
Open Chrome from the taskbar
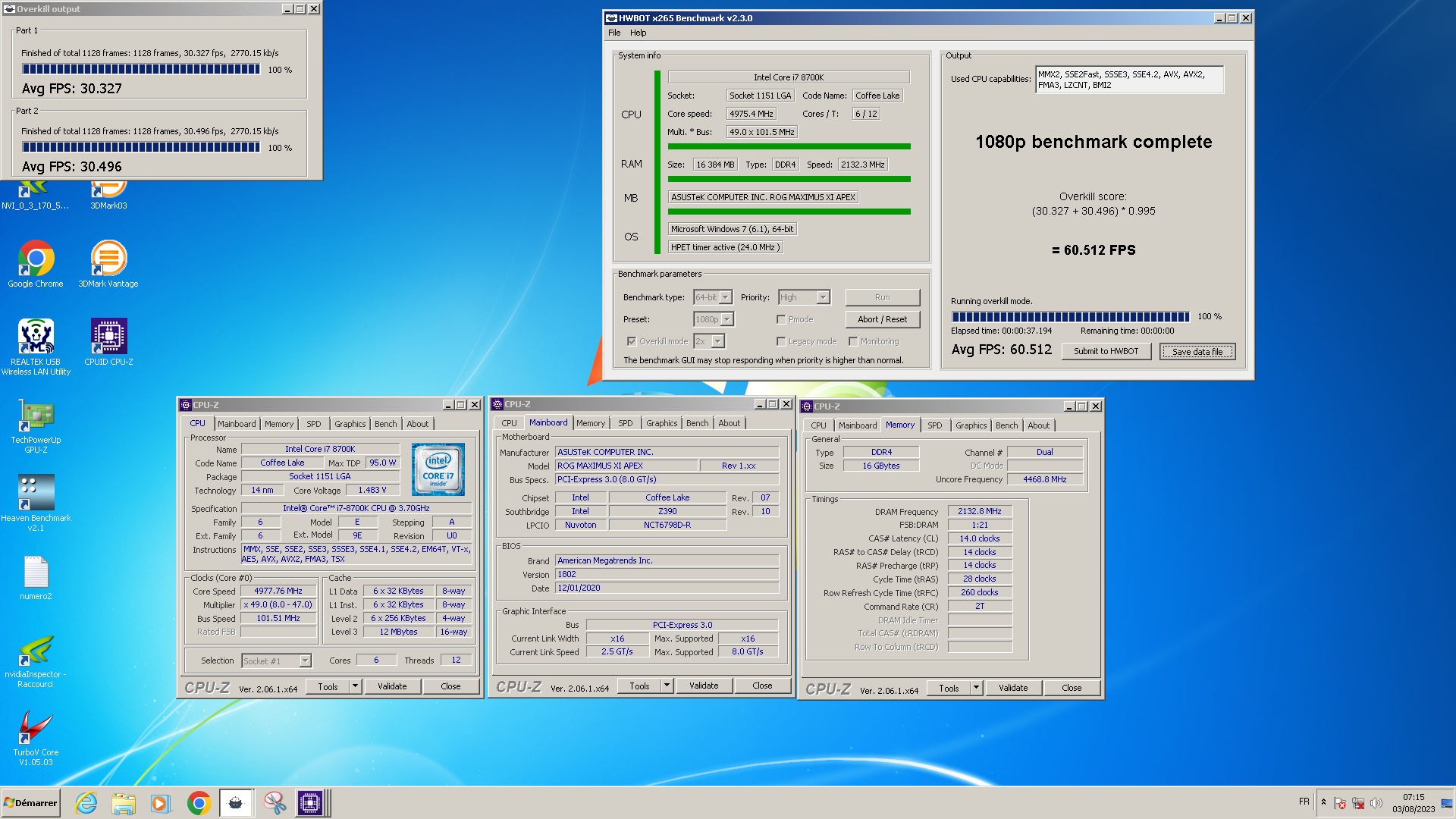click(199, 803)
